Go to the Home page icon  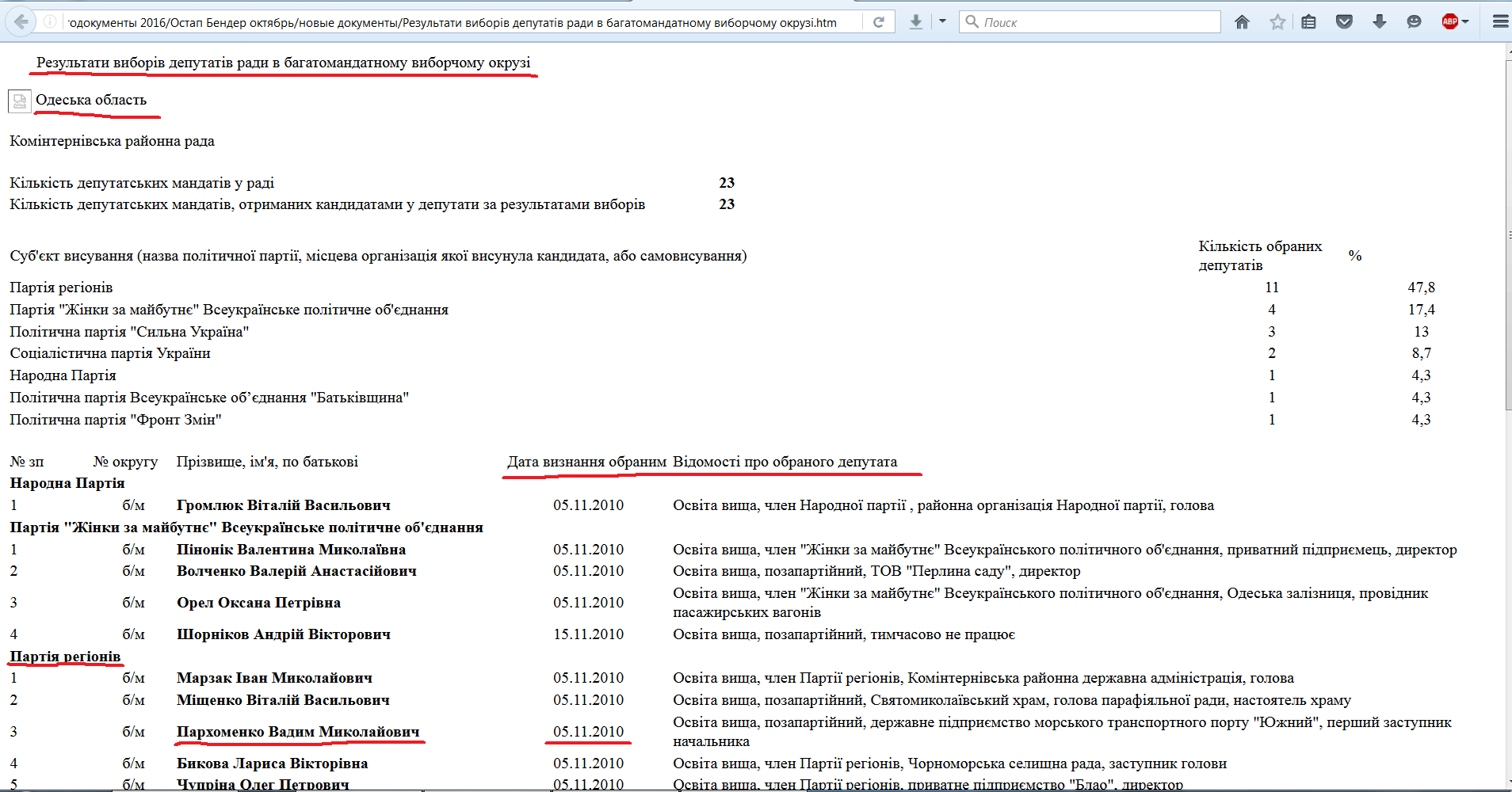pos(1242,22)
